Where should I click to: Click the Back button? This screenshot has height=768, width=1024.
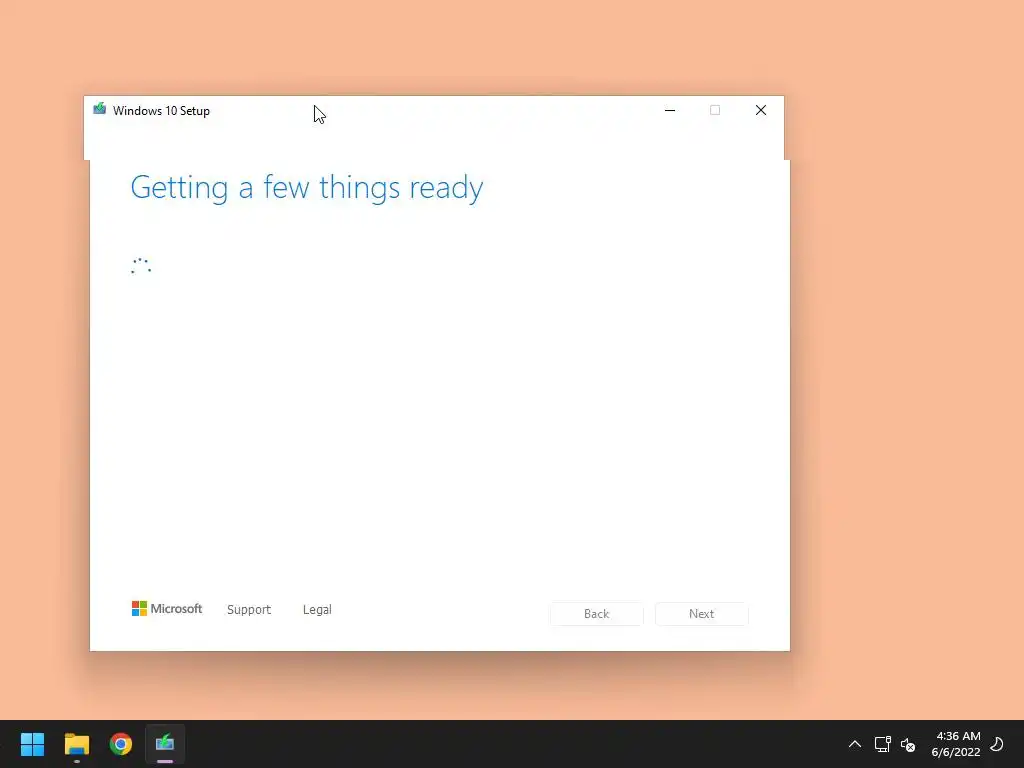coord(596,614)
